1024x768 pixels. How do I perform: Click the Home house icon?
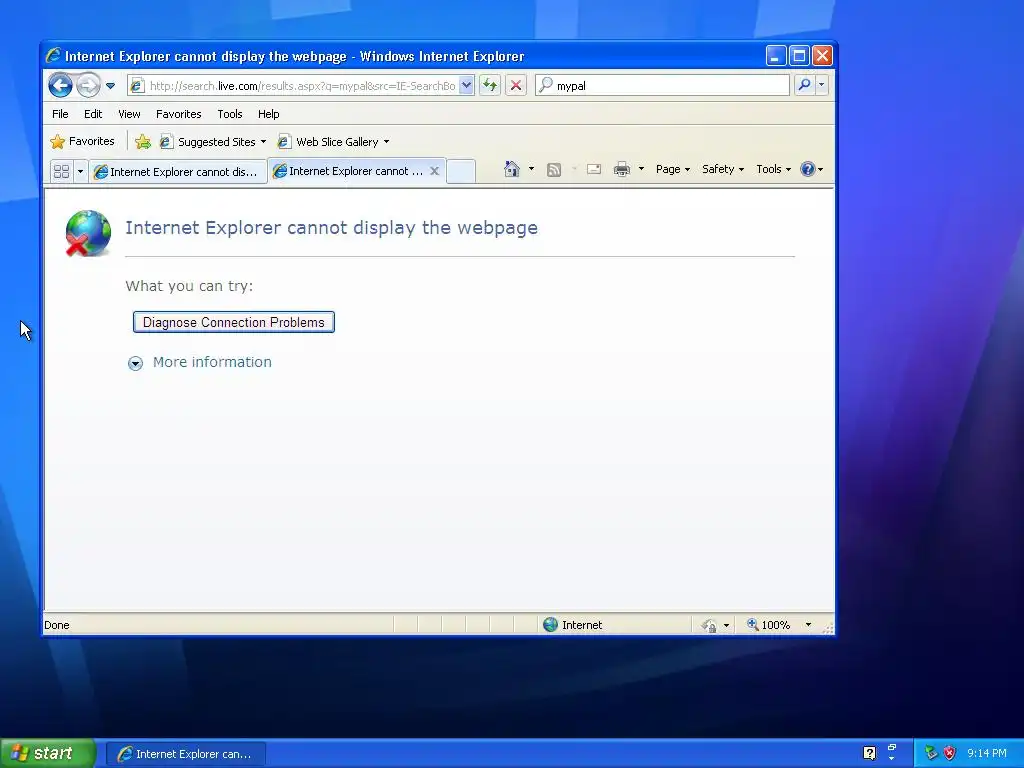pyautogui.click(x=511, y=169)
